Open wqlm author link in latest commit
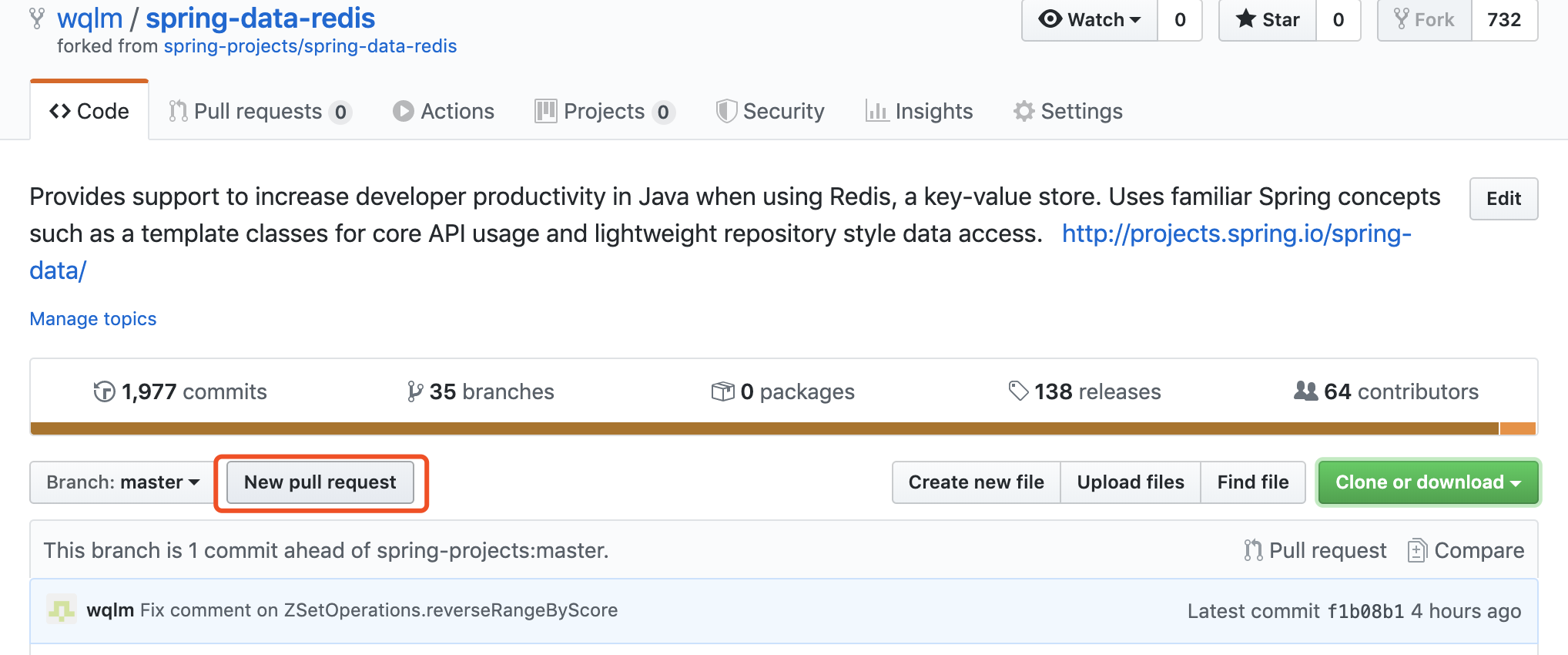This screenshot has height=655, width=1568. pos(110,610)
